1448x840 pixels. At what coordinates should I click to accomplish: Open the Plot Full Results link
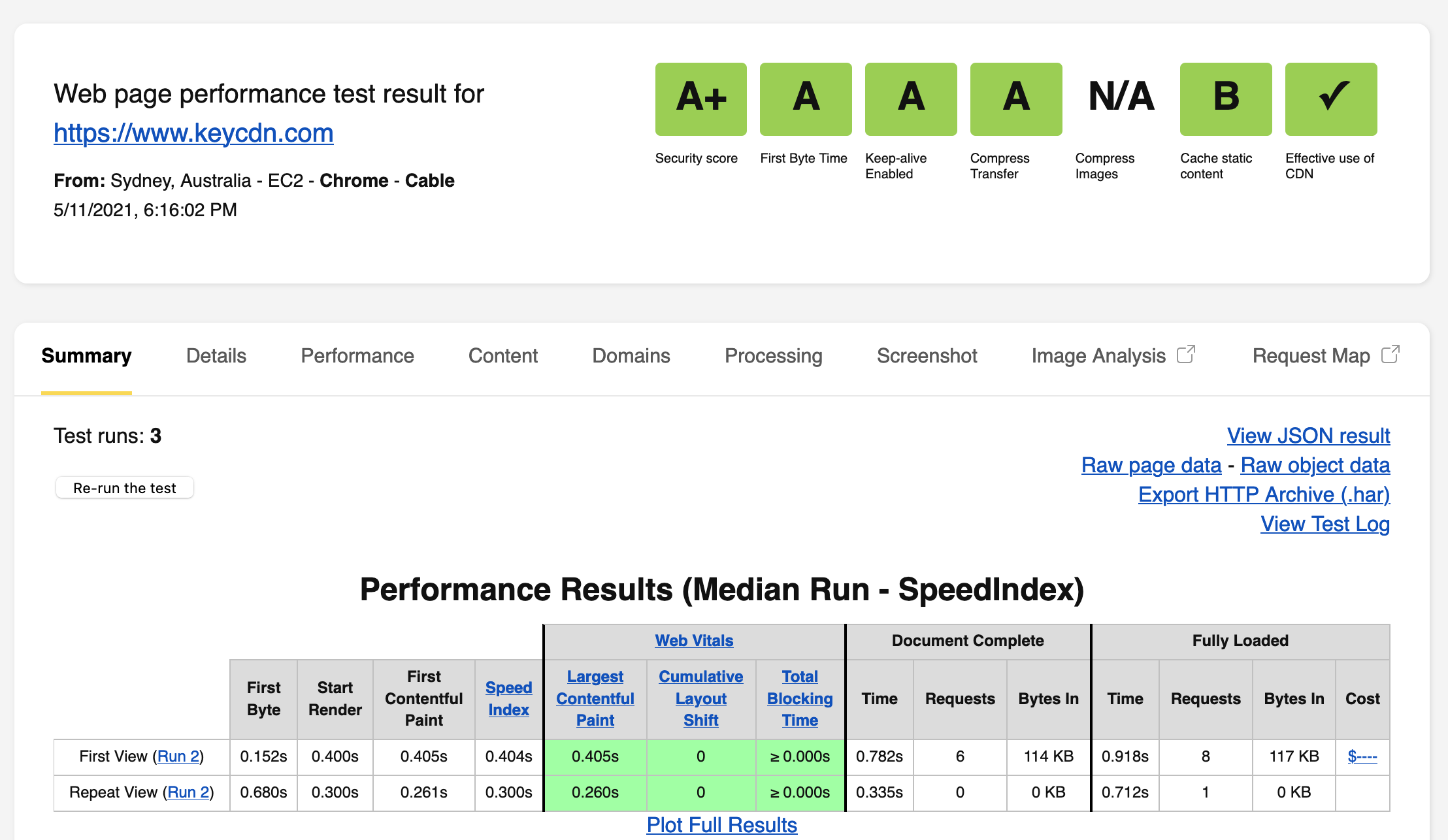click(x=721, y=825)
